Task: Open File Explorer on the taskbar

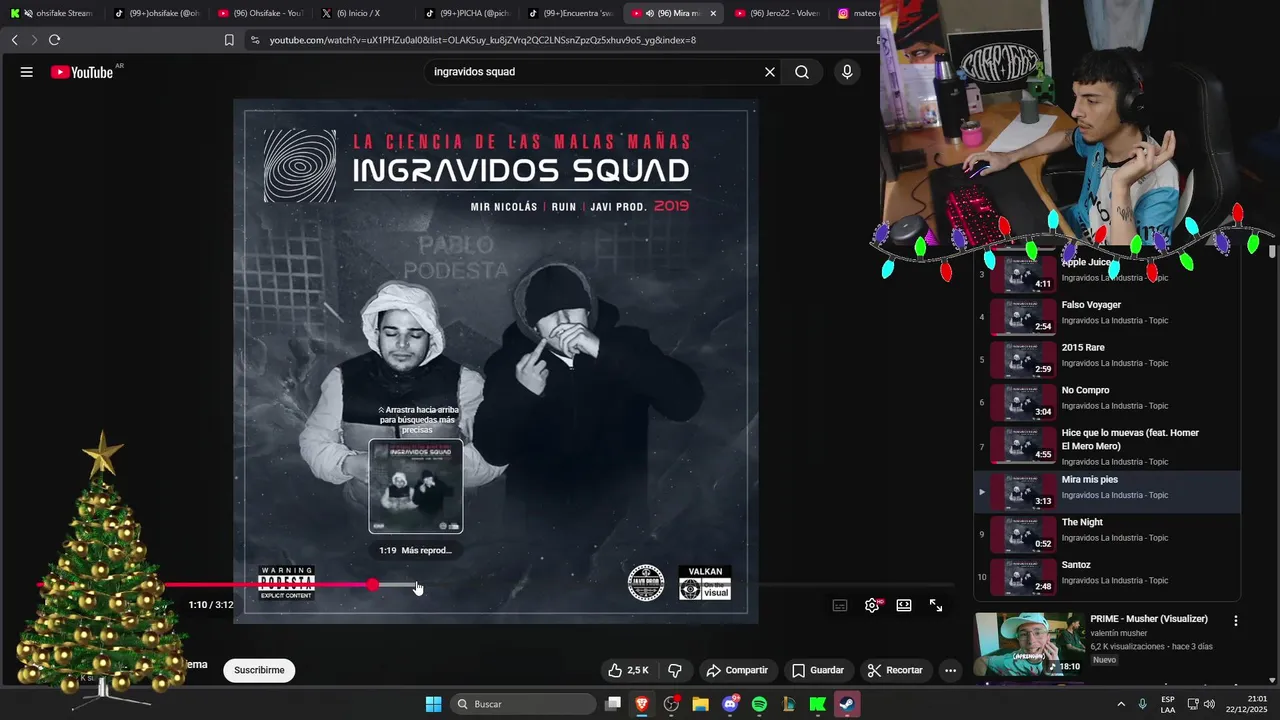Action: [x=700, y=704]
